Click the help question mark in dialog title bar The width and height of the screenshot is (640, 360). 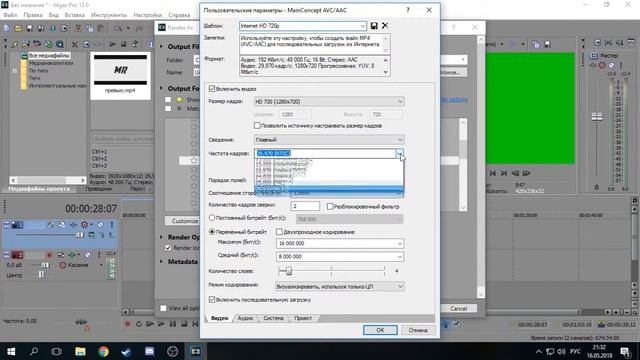[x=408, y=10]
